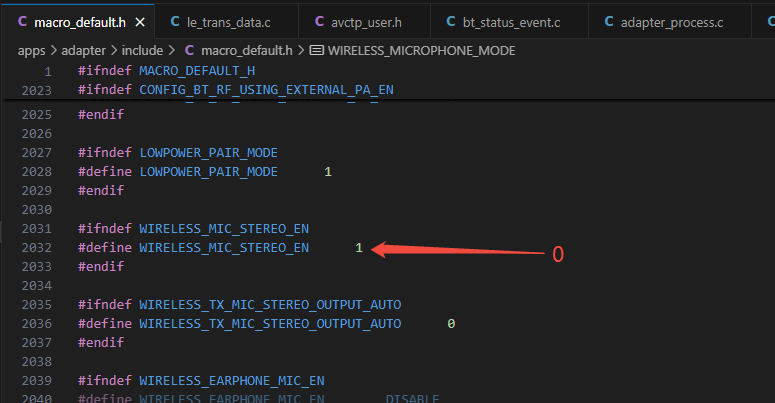Click line number 2036 in the gutter
Screen dimensions: 775x403
37,323
